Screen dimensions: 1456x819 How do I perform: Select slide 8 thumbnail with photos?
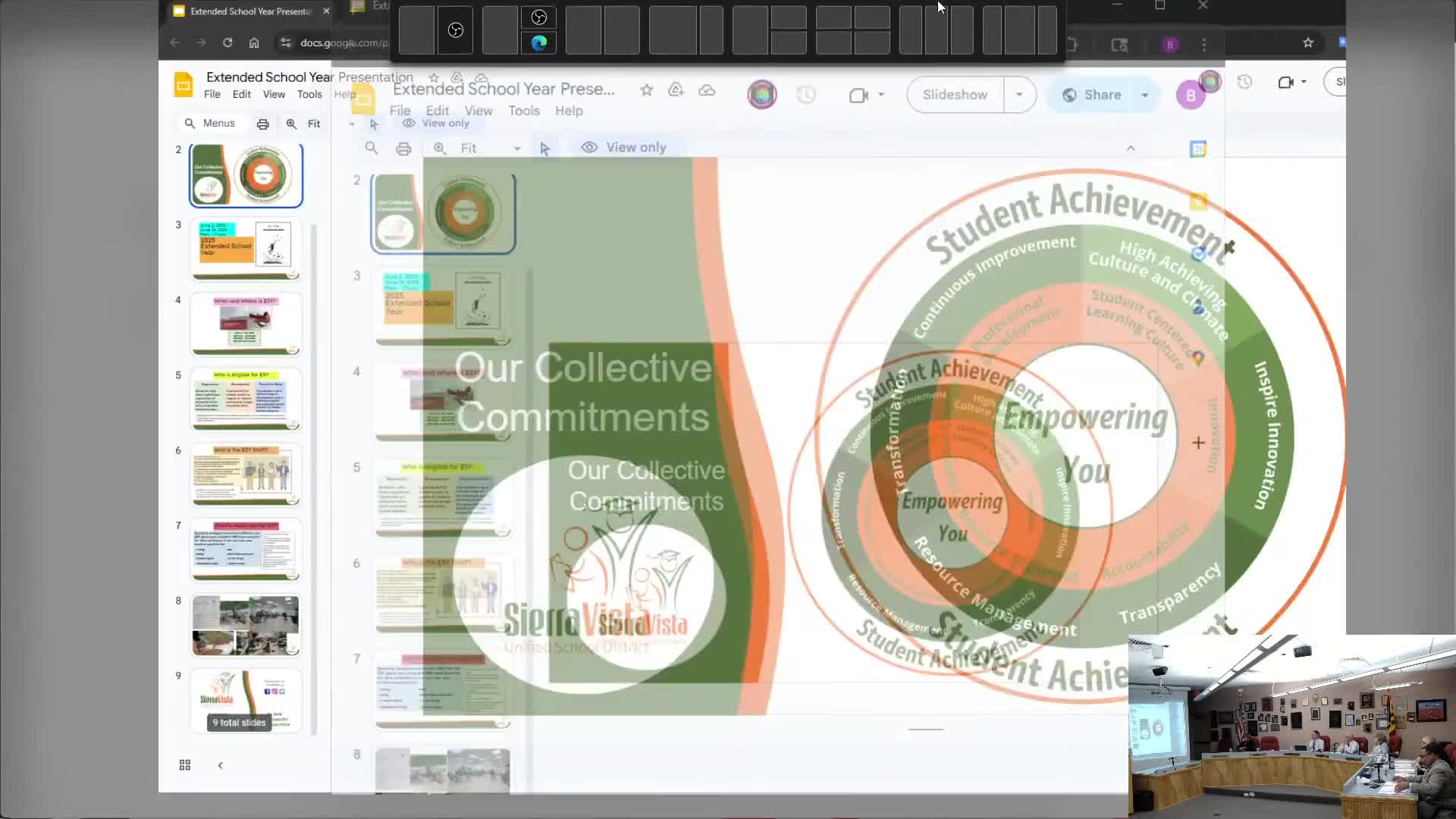pyautogui.click(x=246, y=625)
